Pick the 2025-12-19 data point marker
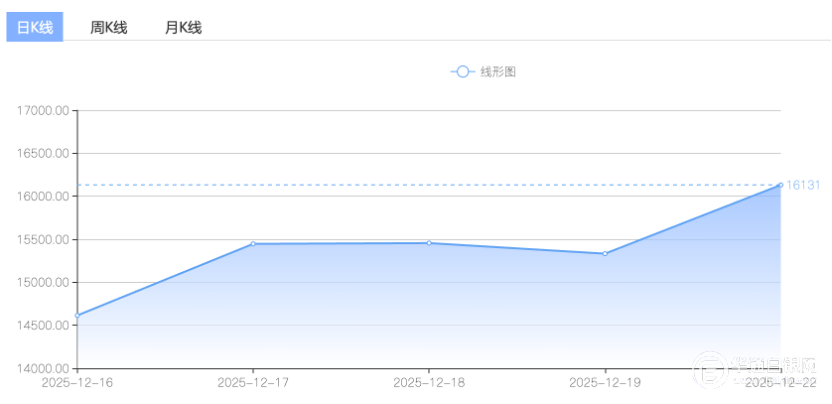The height and width of the screenshot is (404, 832). click(x=604, y=254)
